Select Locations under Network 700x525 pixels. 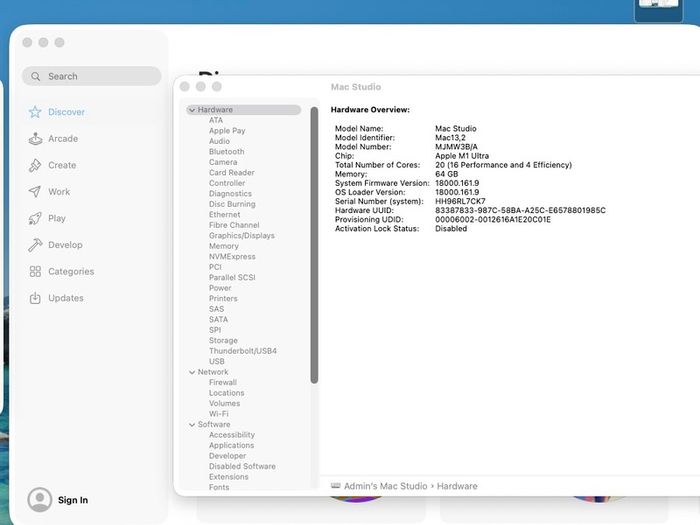(x=226, y=393)
